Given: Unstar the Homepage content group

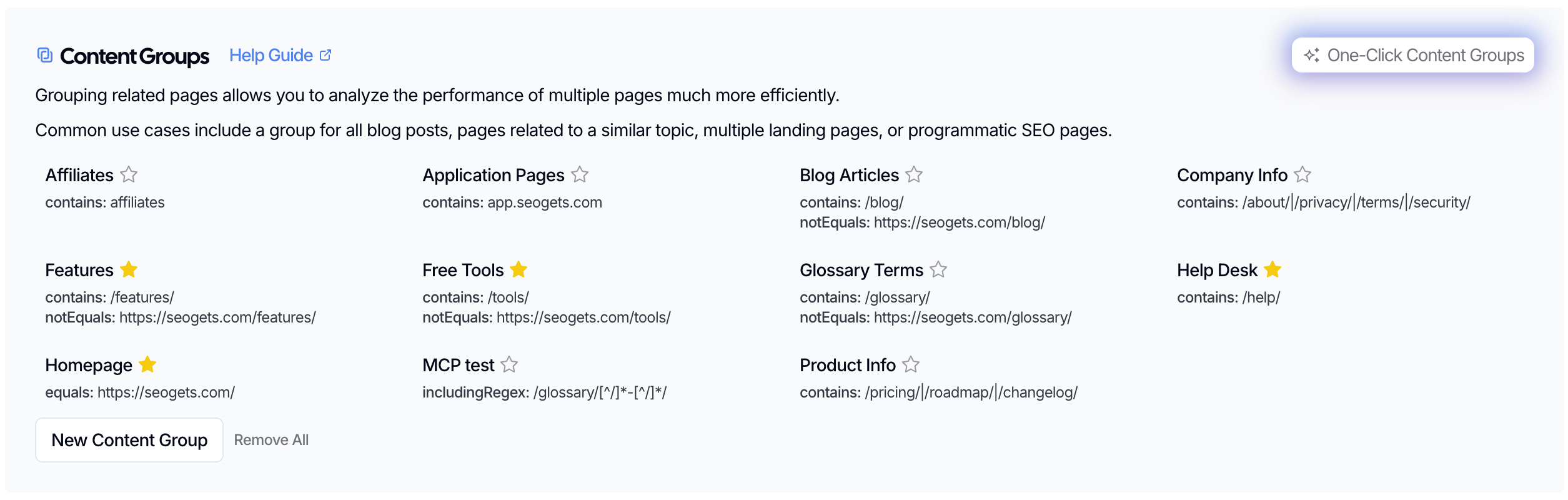Looking at the screenshot, I should pos(147,364).
